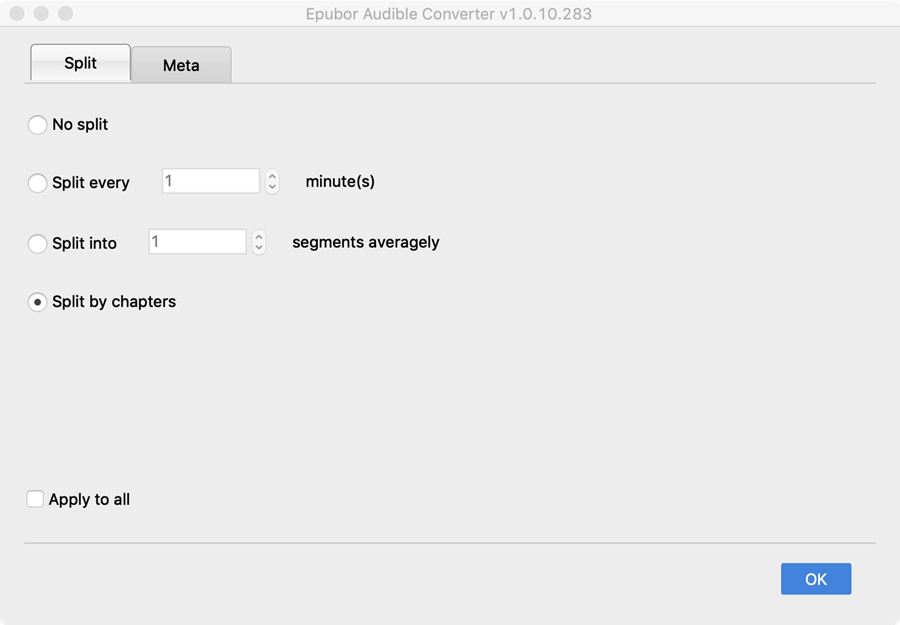Select the Split into segments radio button
The height and width of the screenshot is (625, 900).
(38, 243)
